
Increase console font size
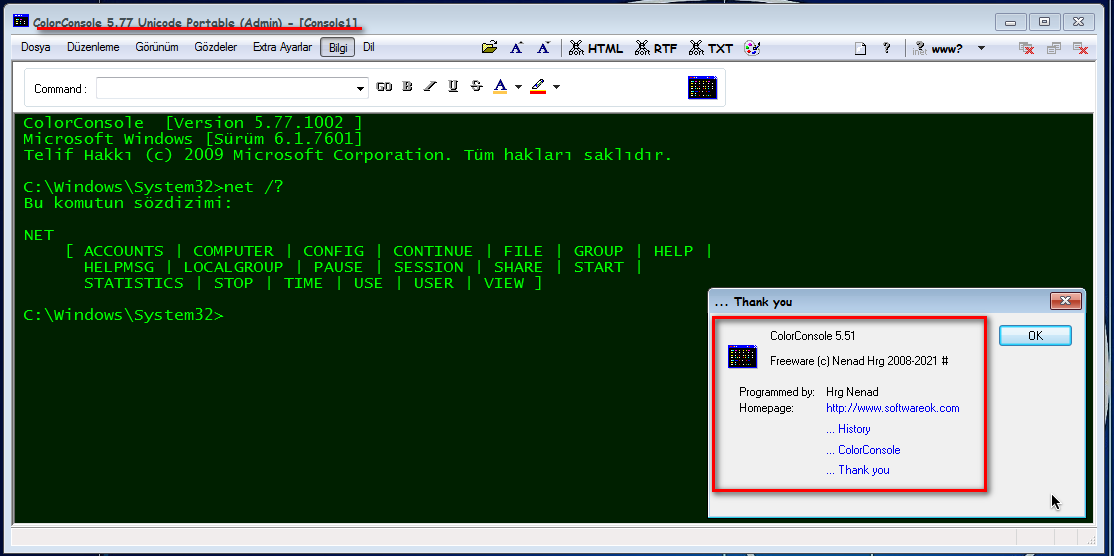517,48
